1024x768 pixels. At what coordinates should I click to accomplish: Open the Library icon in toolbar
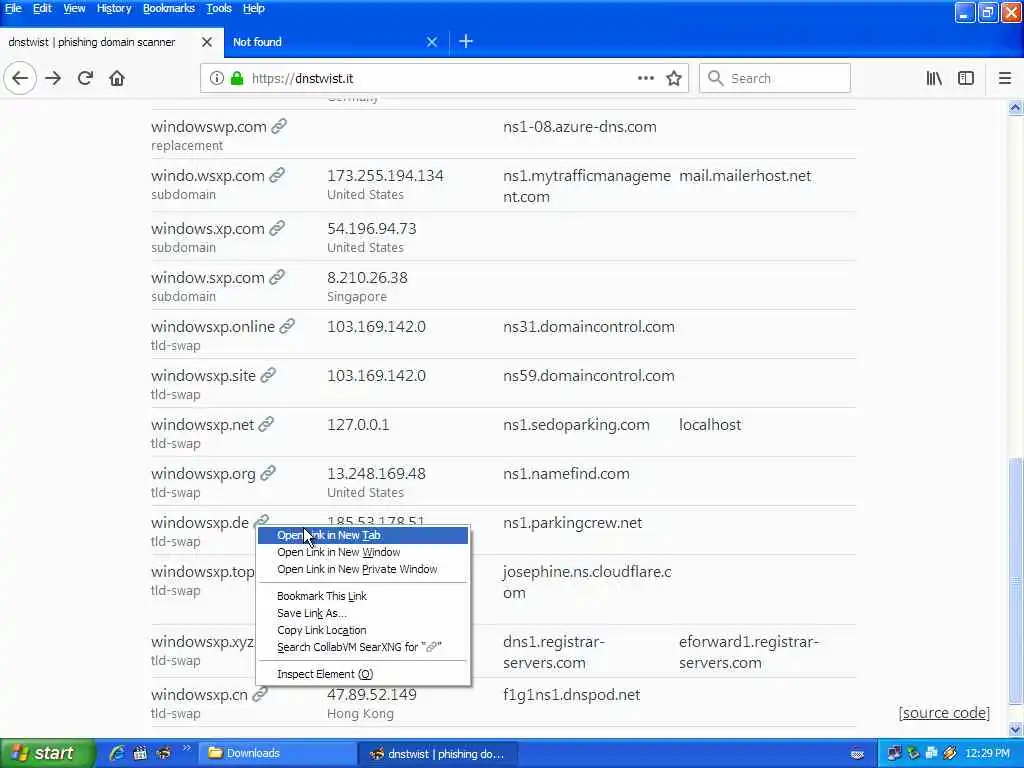[934, 78]
